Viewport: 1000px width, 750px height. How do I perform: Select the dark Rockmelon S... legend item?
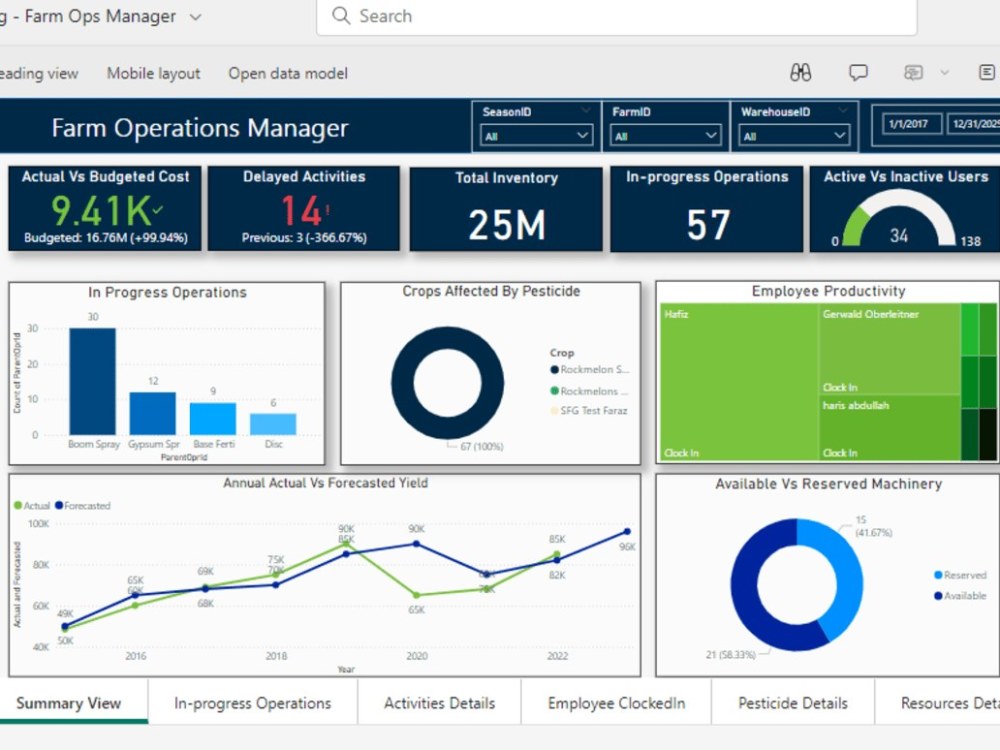(590, 369)
